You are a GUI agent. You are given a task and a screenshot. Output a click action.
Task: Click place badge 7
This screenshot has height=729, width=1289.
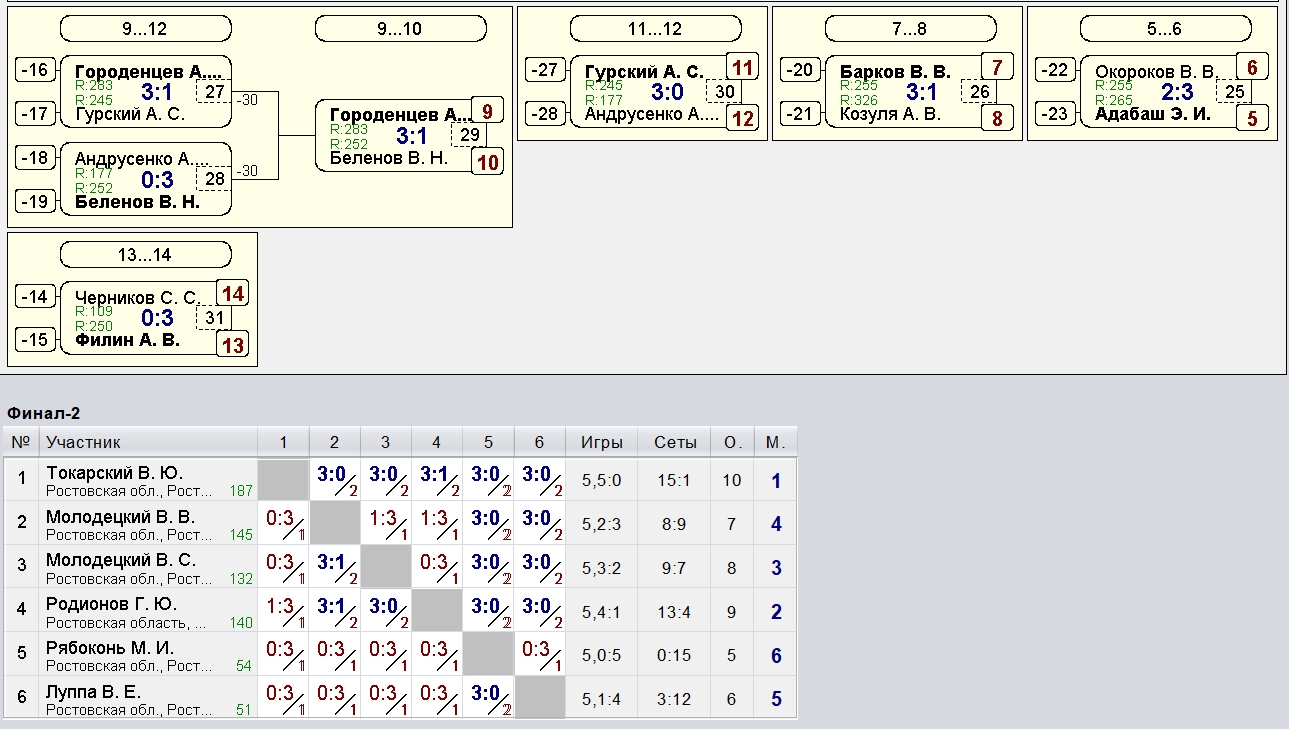coord(997,68)
